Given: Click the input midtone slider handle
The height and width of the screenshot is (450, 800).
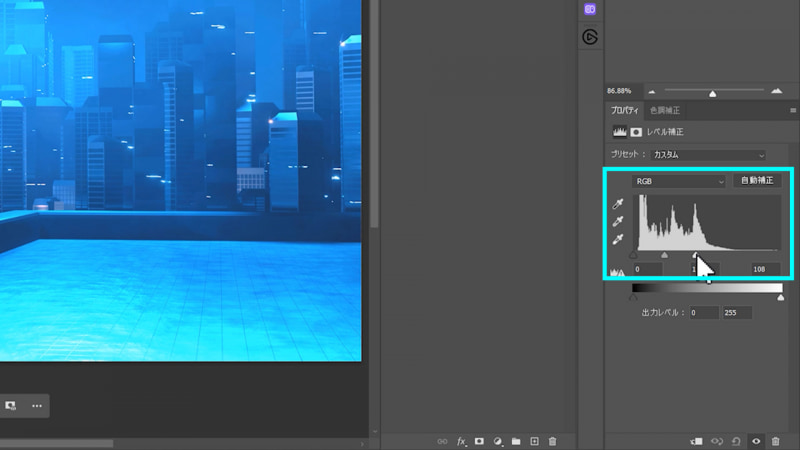Looking at the screenshot, I should pyautogui.click(x=664, y=254).
